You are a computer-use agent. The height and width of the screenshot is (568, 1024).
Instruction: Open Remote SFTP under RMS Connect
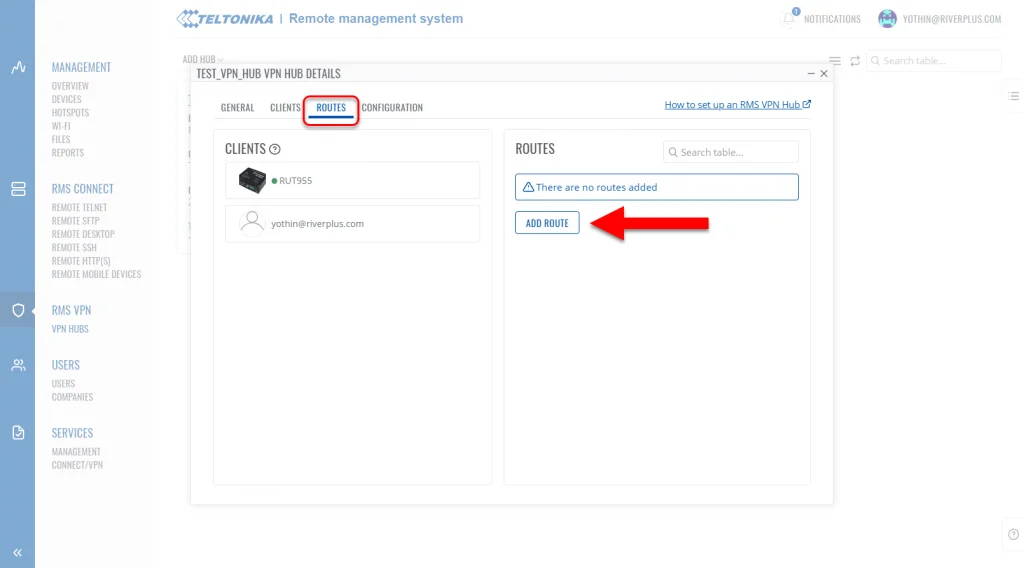(x=76, y=221)
